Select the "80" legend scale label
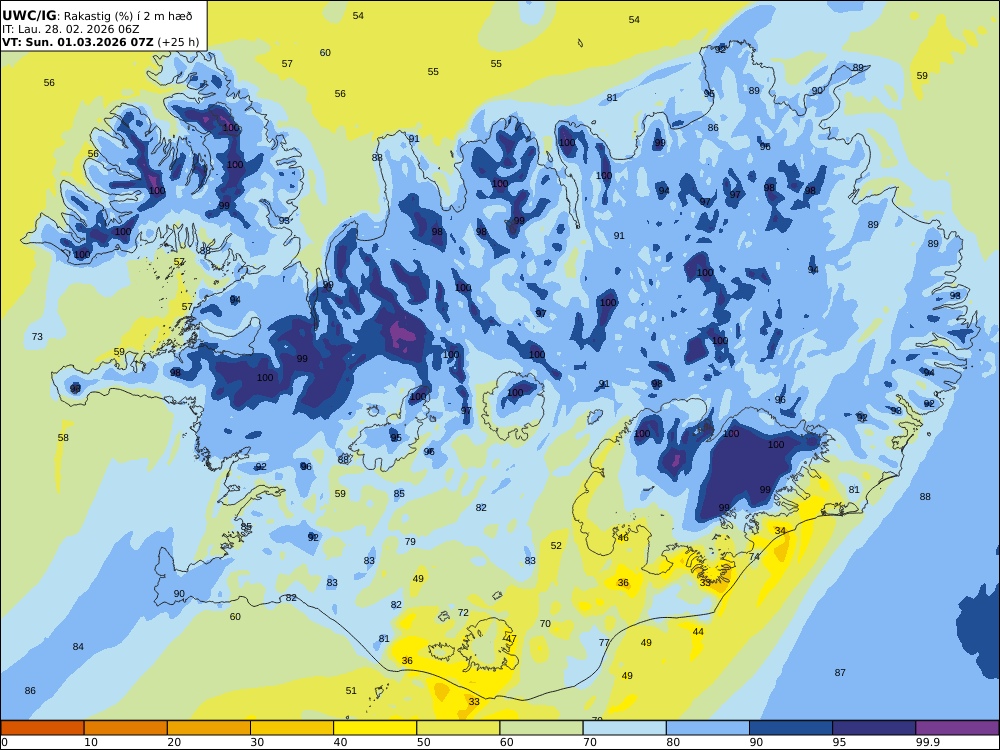1000x750 pixels. 673,742
